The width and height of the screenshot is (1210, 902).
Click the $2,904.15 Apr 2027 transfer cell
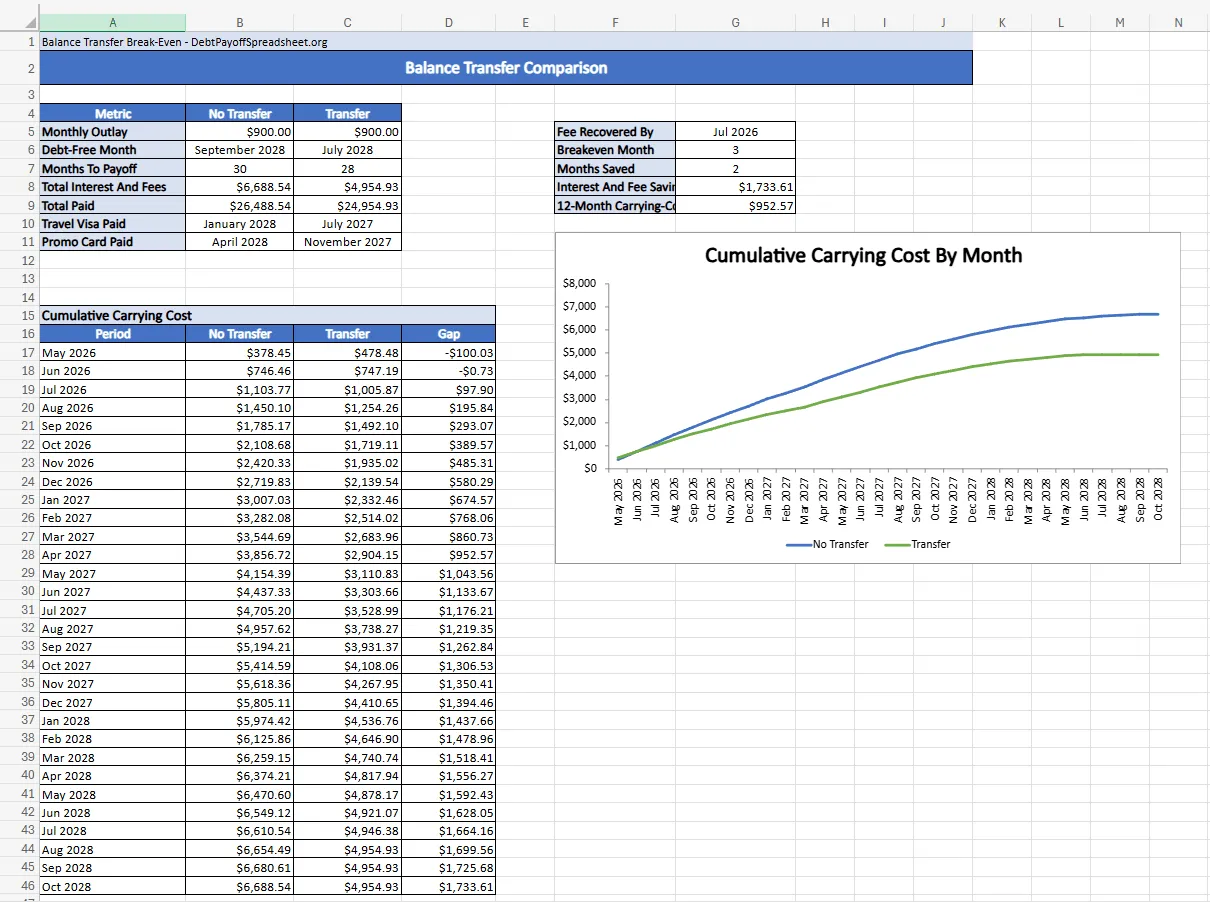point(347,555)
